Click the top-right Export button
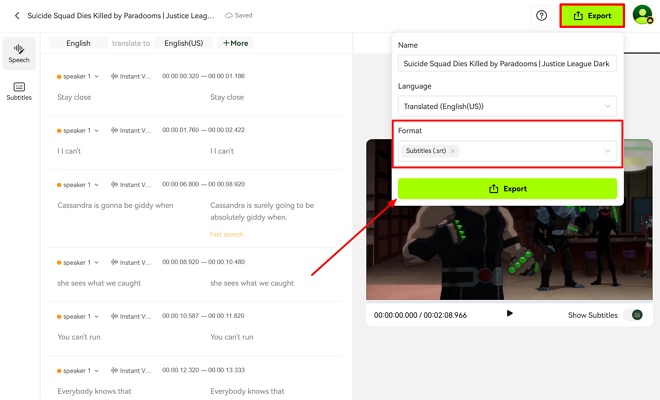 pyautogui.click(x=592, y=16)
